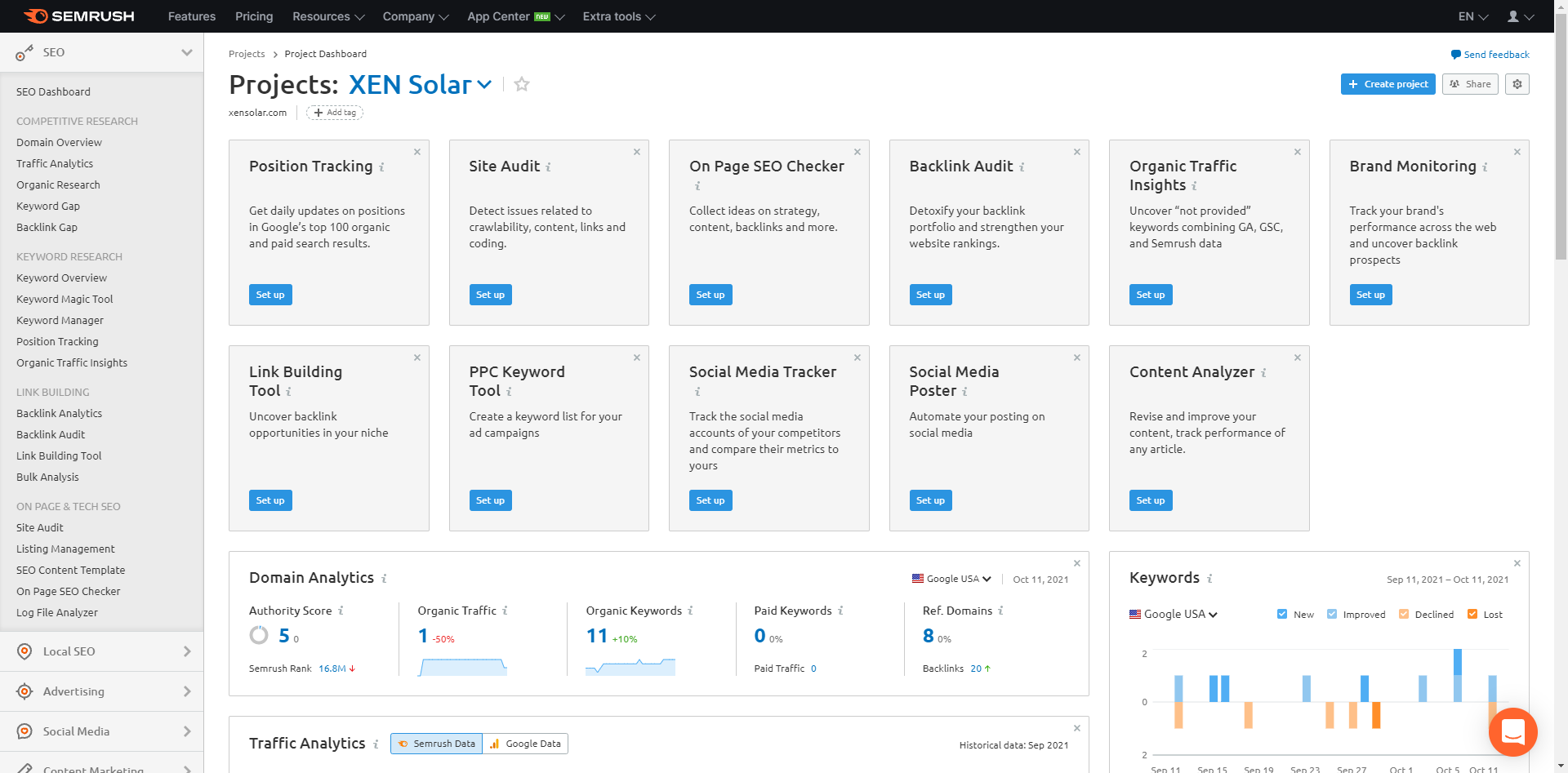Screen dimensions: 1568x773
Task: Show info icon for Brand Monitoring
Action: click(1485, 167)
